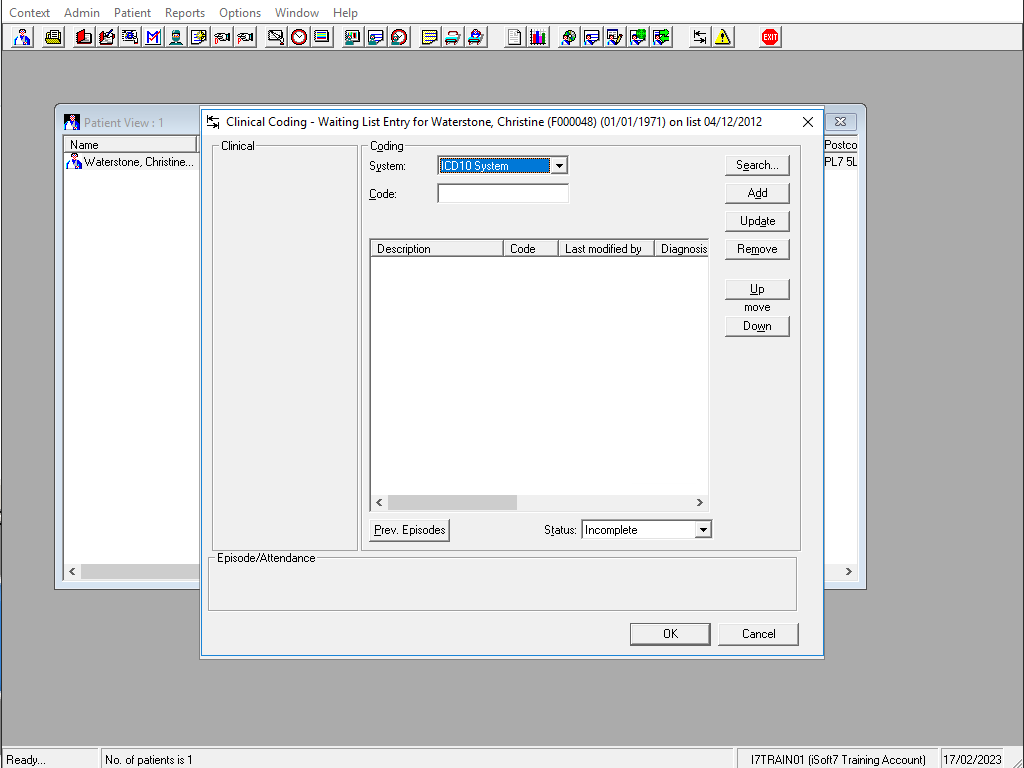Open the System ICD10 dropdown arrow
Viewport: 1024px width, 768px height.
click(559, 166)
